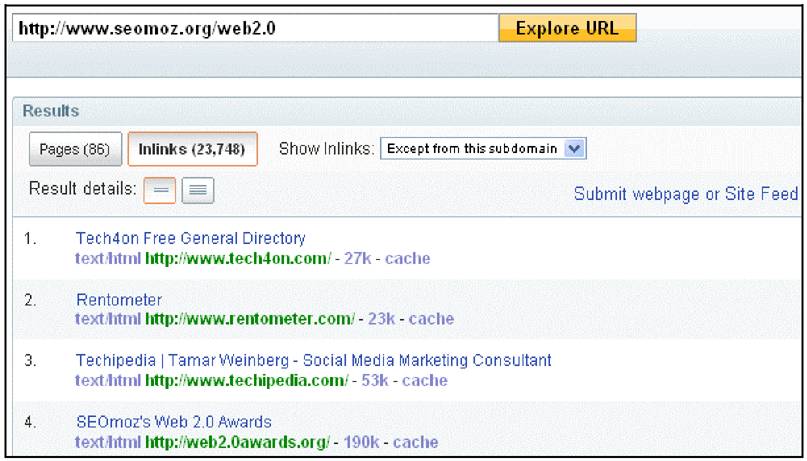Open cache for the rentometer.com result
This screenshot has height=461, width=807.
(431, 319)
